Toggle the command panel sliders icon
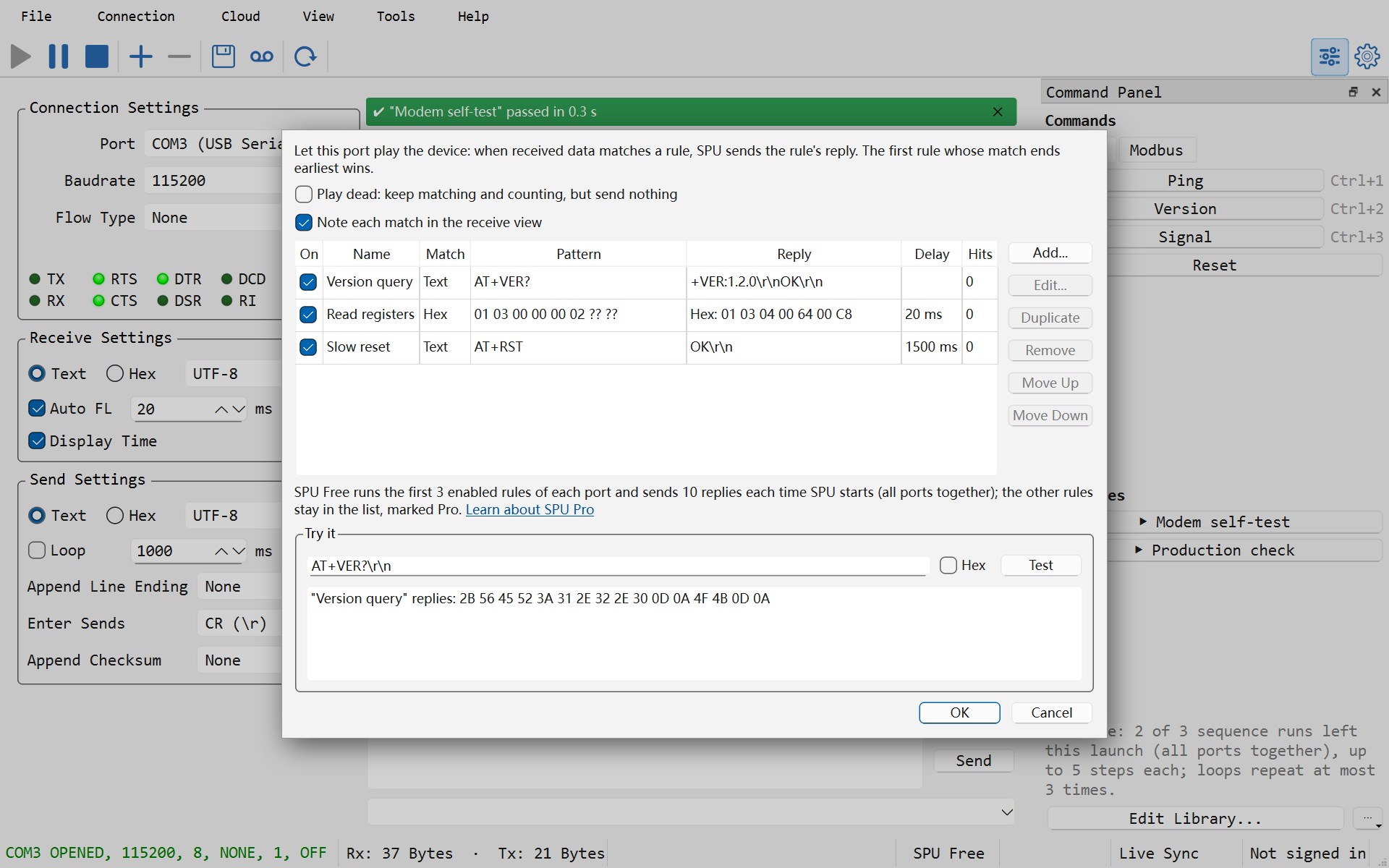 [1329, 56]
